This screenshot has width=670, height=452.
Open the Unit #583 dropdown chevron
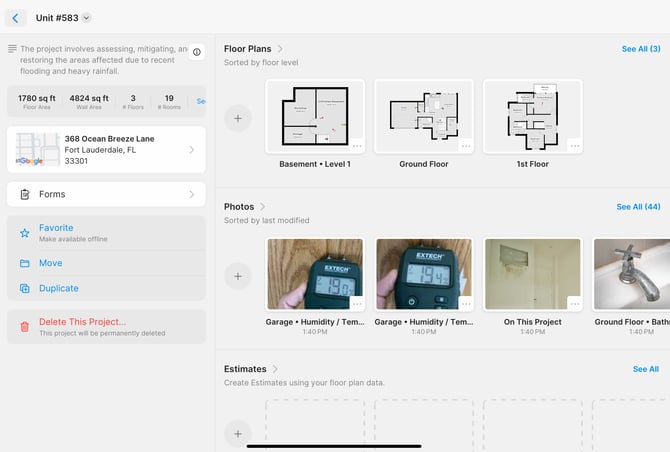pos(86,18)
